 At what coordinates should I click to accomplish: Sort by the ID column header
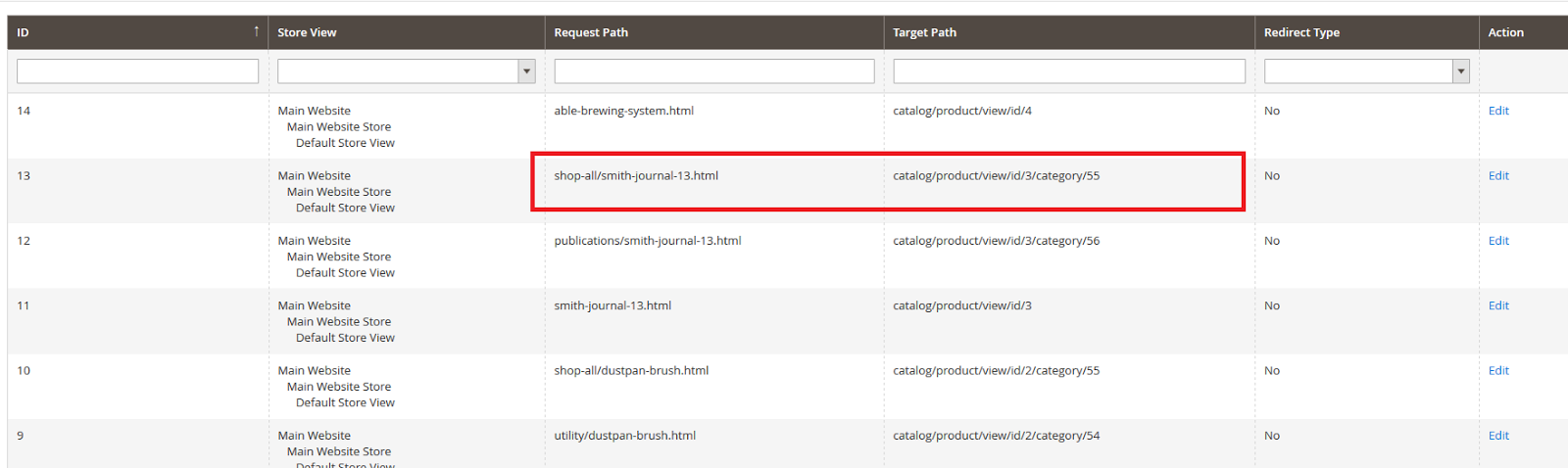click(x=137, y=32)
